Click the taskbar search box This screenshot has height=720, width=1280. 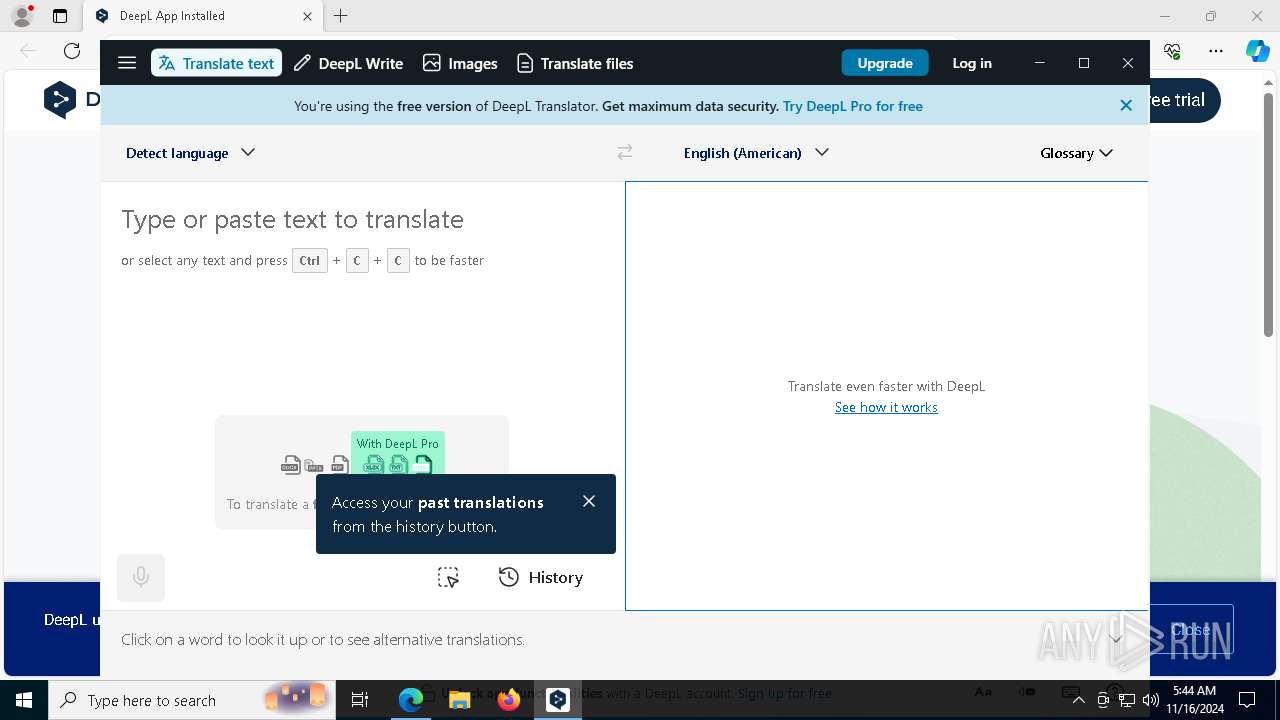coord(190,700)
